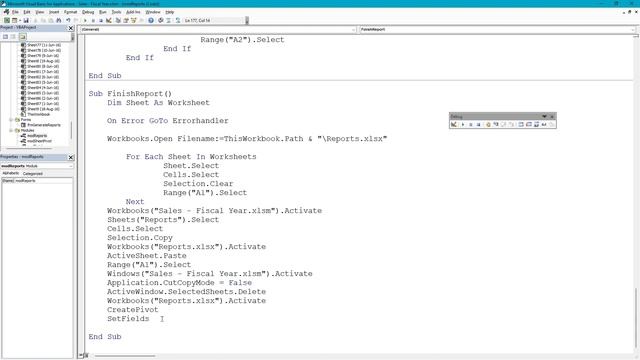Screen dimensions: 640x360
Task: Click the (Name) modReports property field
Action: pyautogui.click(x=37, y=181)
